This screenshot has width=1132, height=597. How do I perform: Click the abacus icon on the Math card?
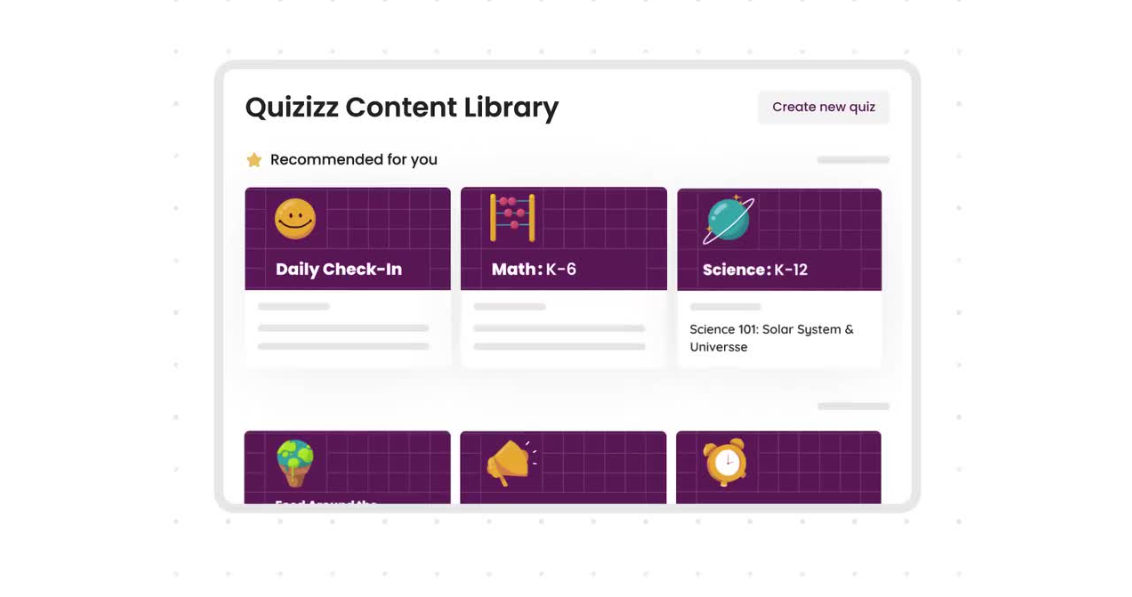point(512,218)
